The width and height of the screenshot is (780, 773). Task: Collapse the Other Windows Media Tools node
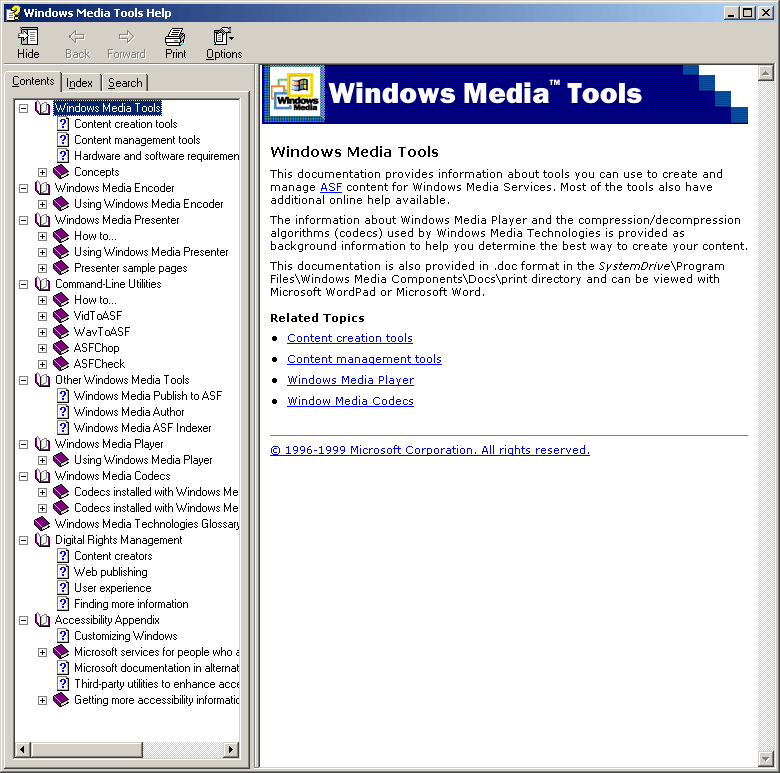click(23, 380)
